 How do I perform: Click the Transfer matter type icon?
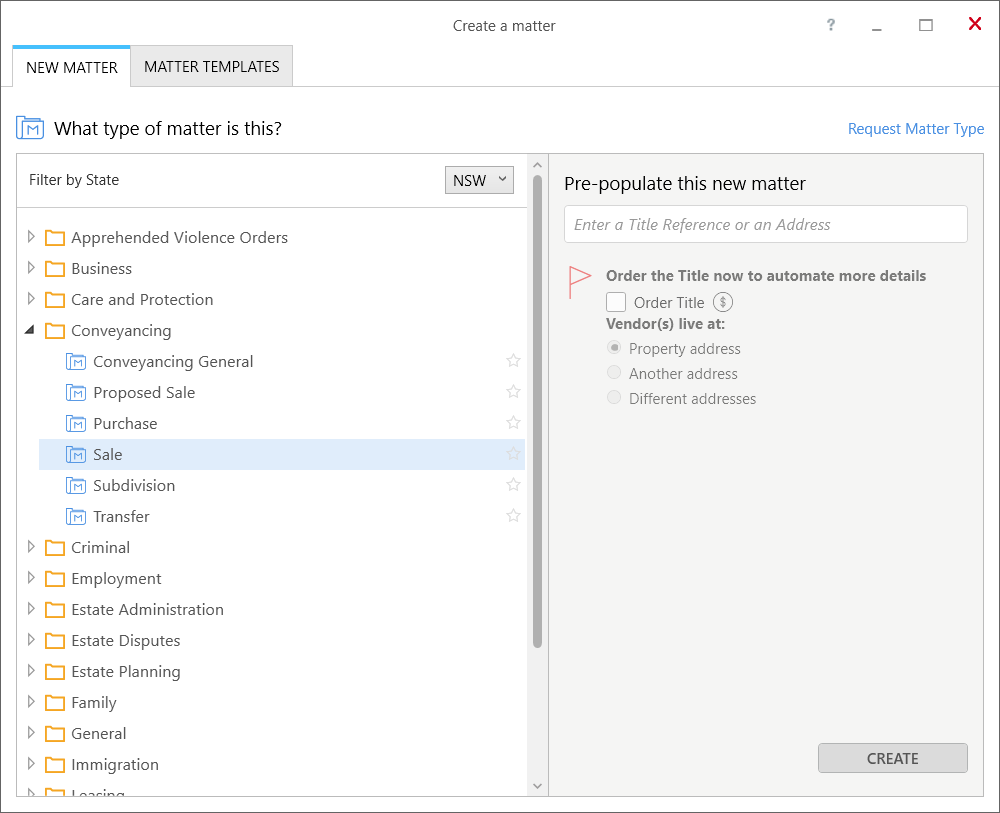(76, 517)
